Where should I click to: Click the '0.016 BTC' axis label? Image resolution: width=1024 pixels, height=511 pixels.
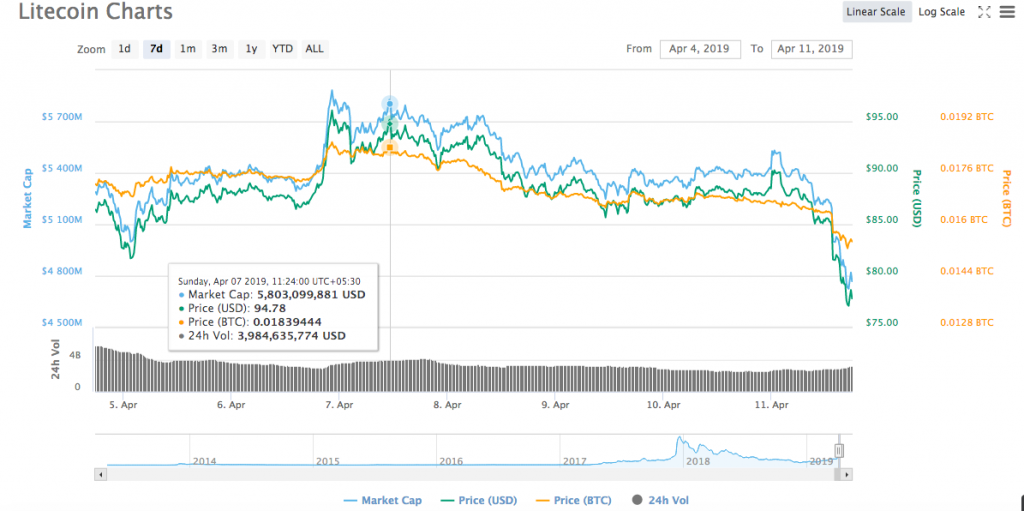(964, 220)
